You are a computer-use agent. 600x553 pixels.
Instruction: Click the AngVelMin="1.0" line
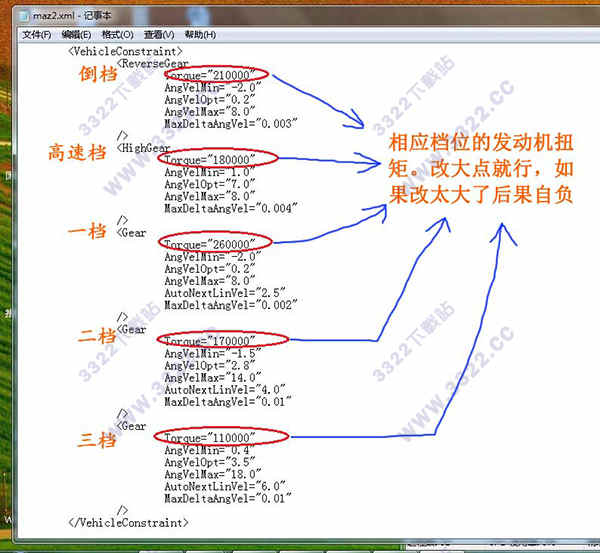pyautogui.click(x=210, y=172)
